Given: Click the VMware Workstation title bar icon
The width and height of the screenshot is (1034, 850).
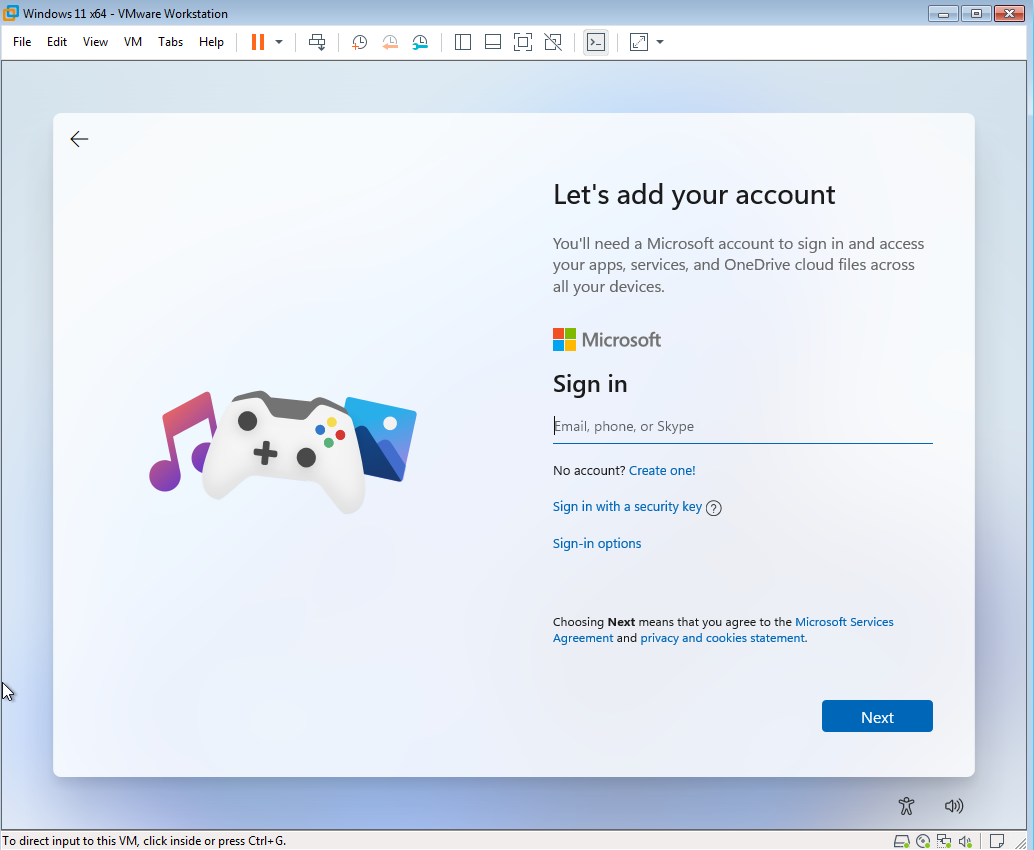Looking at the screenshot, I should pos(11,13).
